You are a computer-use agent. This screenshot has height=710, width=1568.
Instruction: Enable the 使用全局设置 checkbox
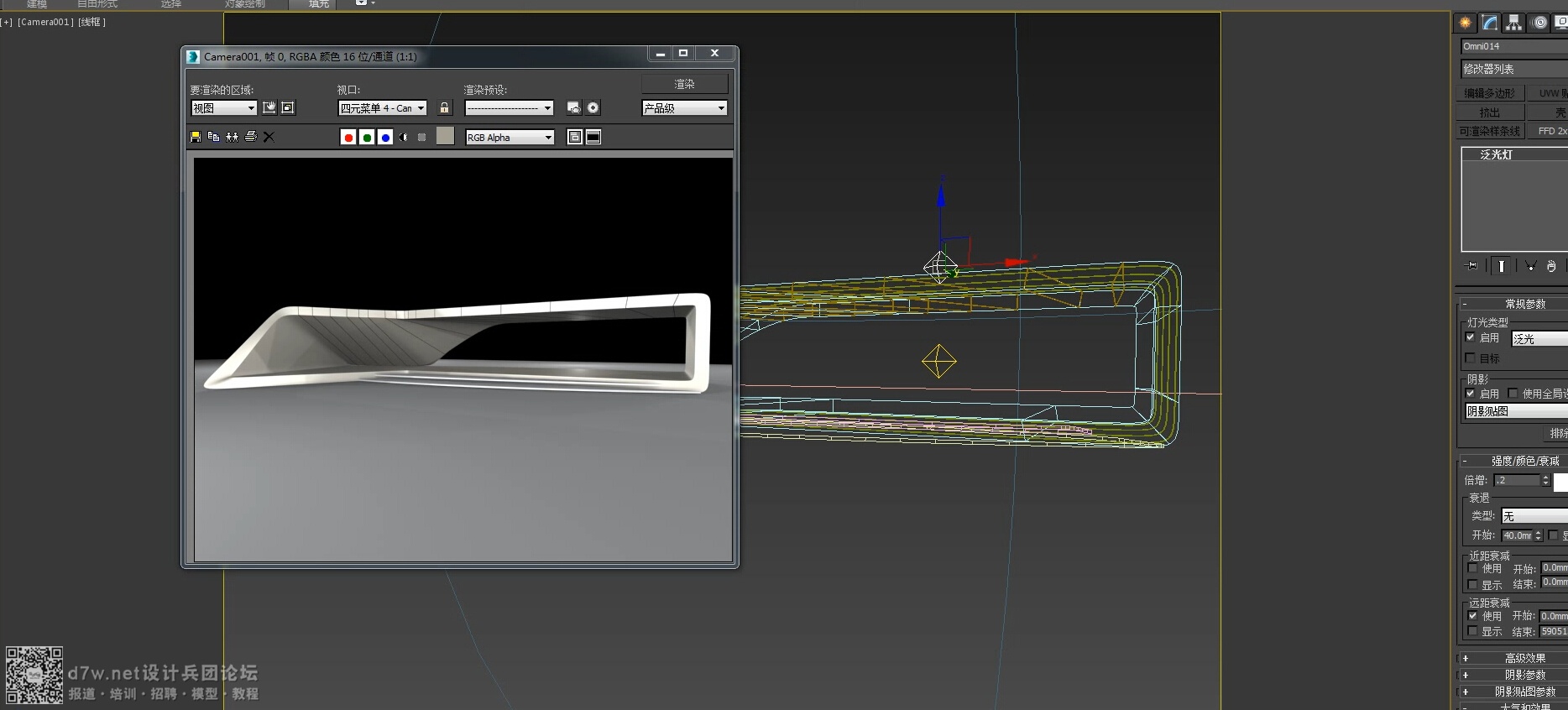coord(1513,394)
